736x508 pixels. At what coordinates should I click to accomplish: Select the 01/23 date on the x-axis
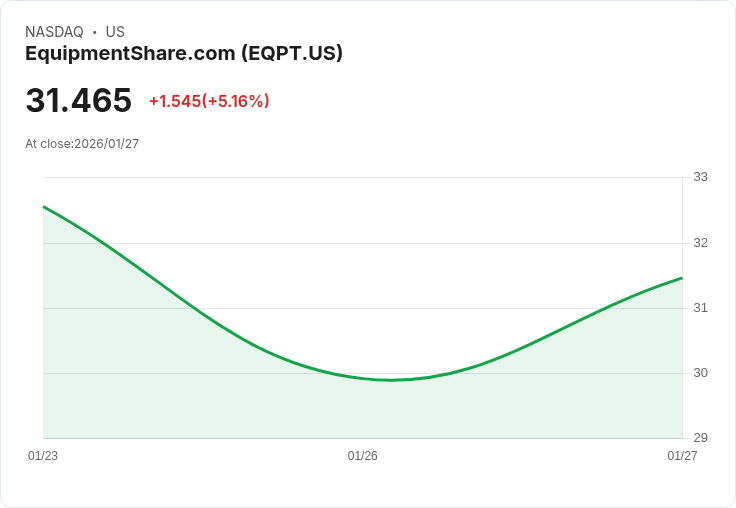(43, 456)
